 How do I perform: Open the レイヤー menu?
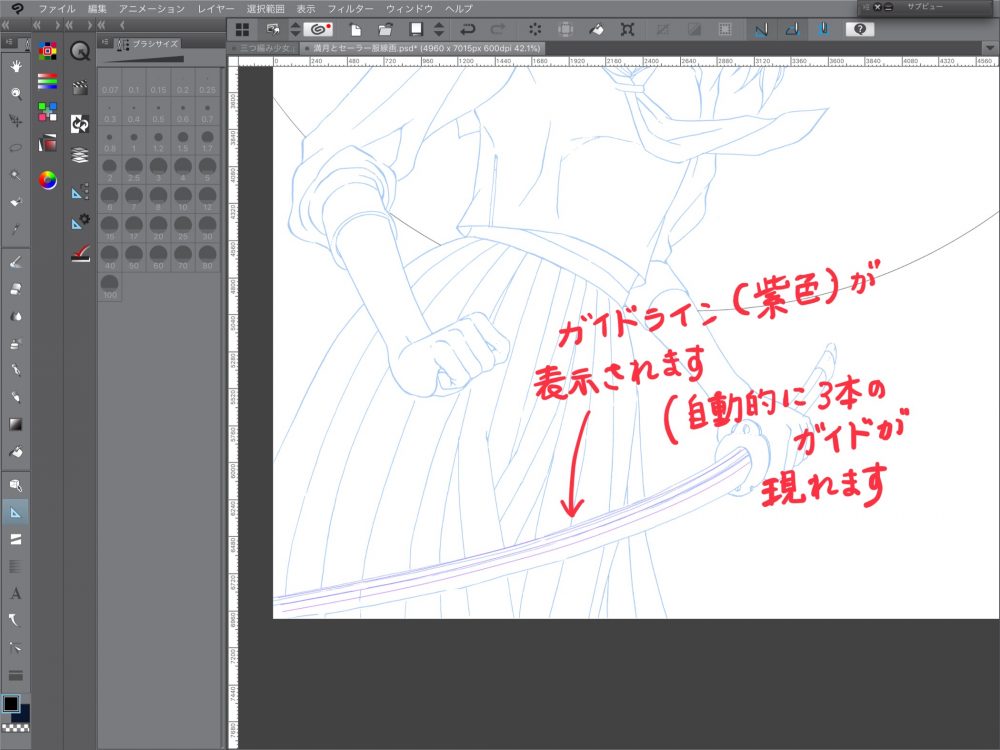[x=216, y=9]
